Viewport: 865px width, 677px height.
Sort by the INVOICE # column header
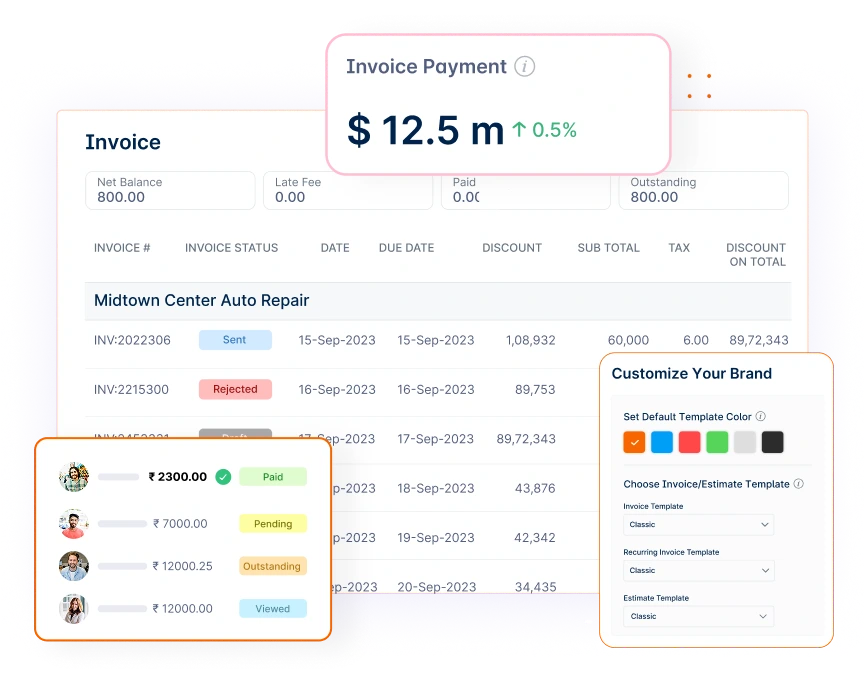click(x=122, y=248)
